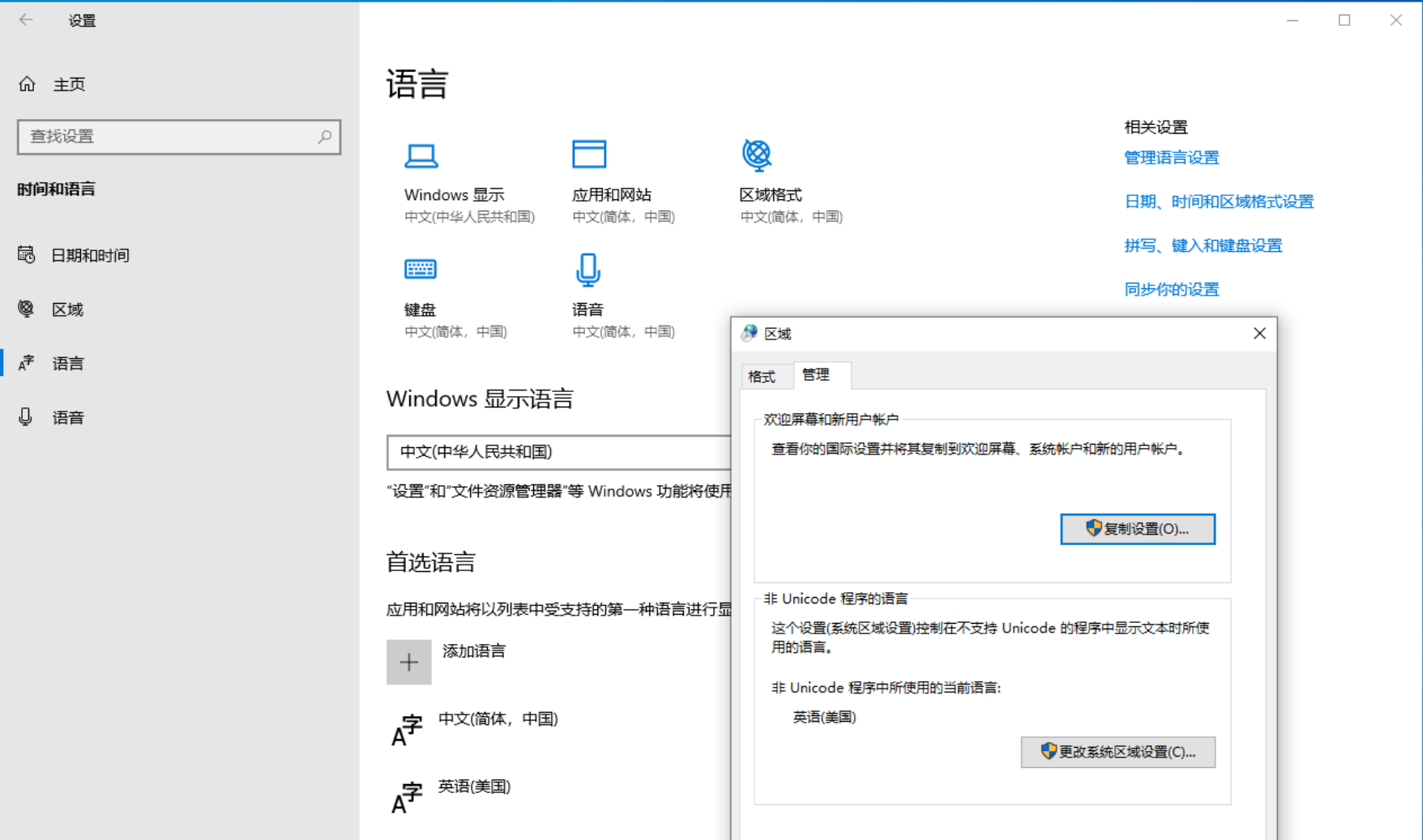This screenshot has height=840, width=1423.
Task: Open the 键盘 keyboard icon
Action: pos(421,269)
